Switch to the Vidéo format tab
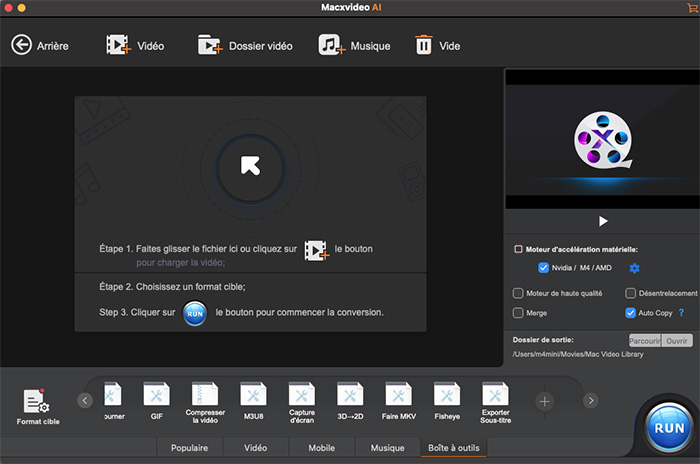Image resolution: width=700 pixels, height=464 pixels. (x=255, y=447)
